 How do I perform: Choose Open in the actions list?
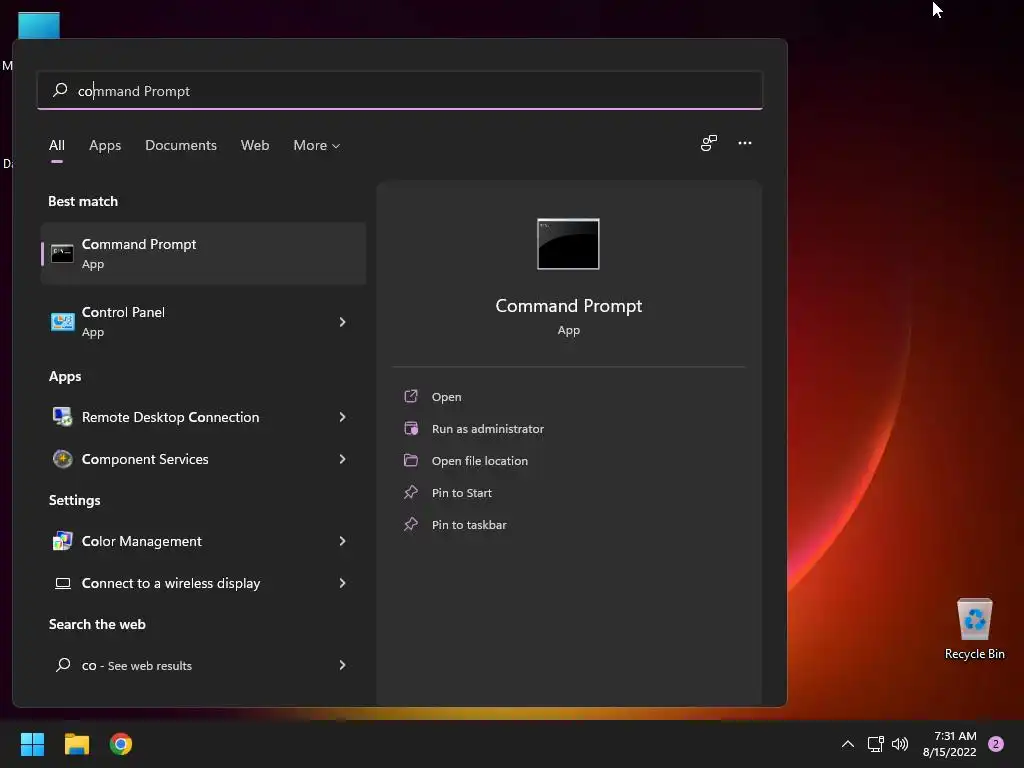(x=446, y=396)
